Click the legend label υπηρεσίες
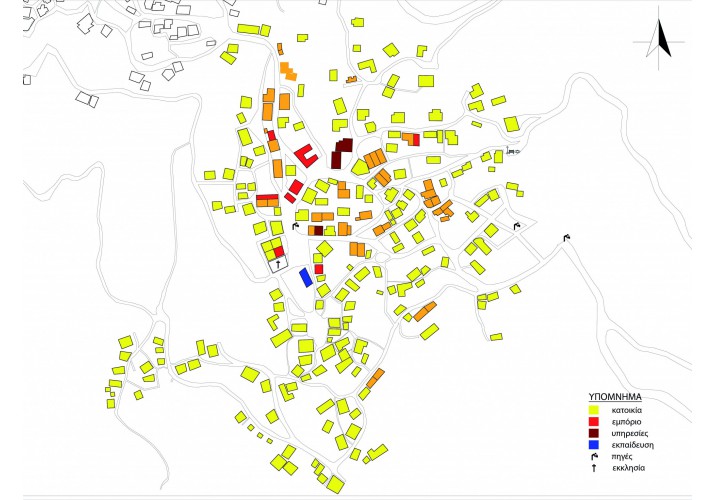715x500 pixels. click(x=630, y=433)
